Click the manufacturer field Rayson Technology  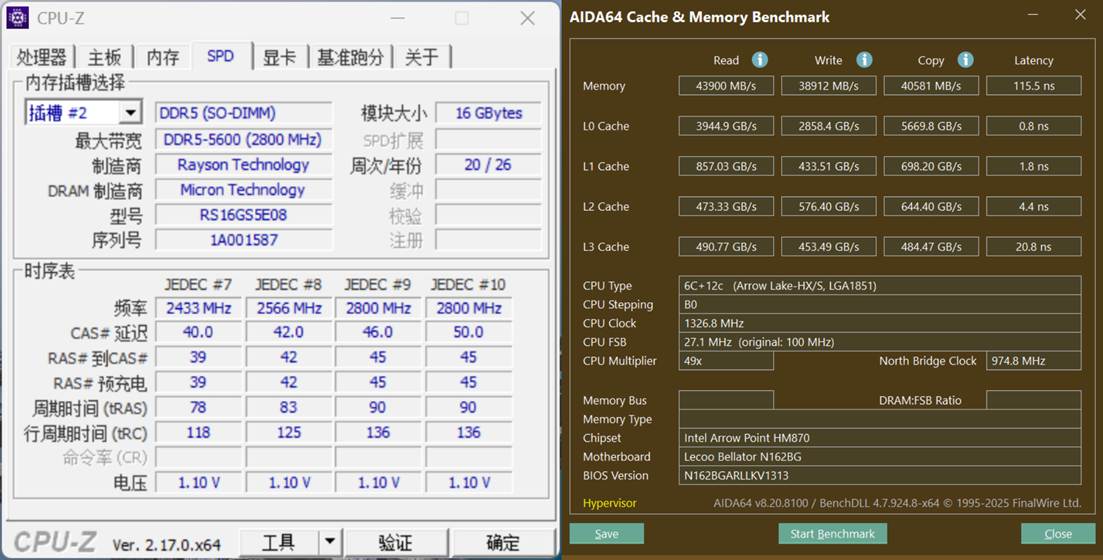pos(243,165)
